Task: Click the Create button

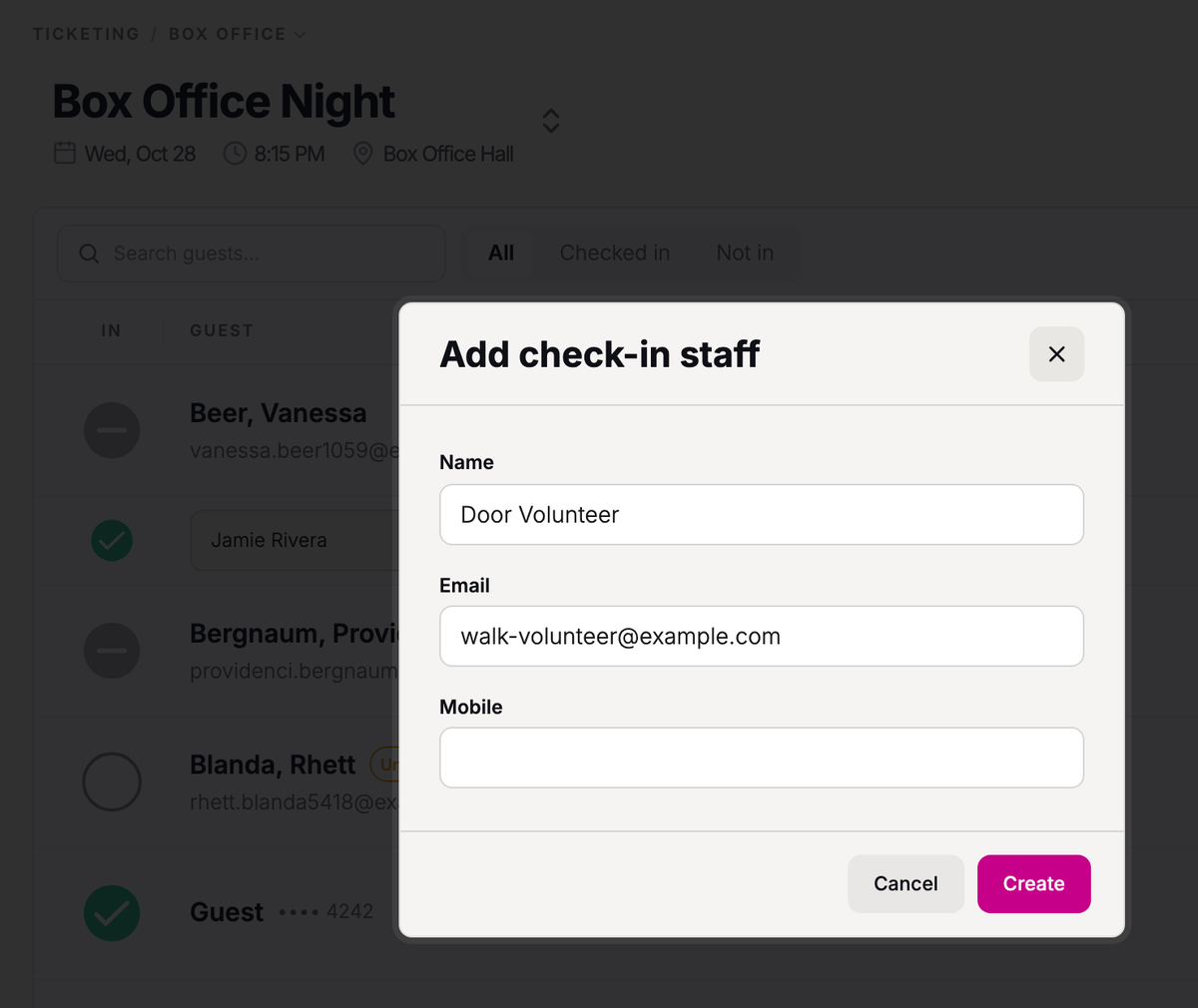Action: [x=1034, y=884]
